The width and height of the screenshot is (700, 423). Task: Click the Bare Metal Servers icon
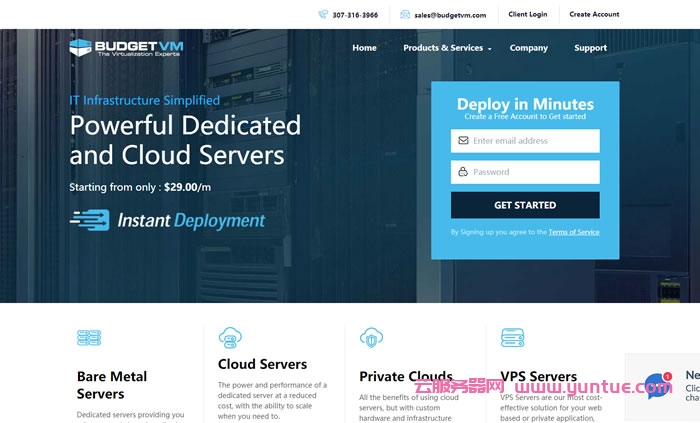pos(89,338)
